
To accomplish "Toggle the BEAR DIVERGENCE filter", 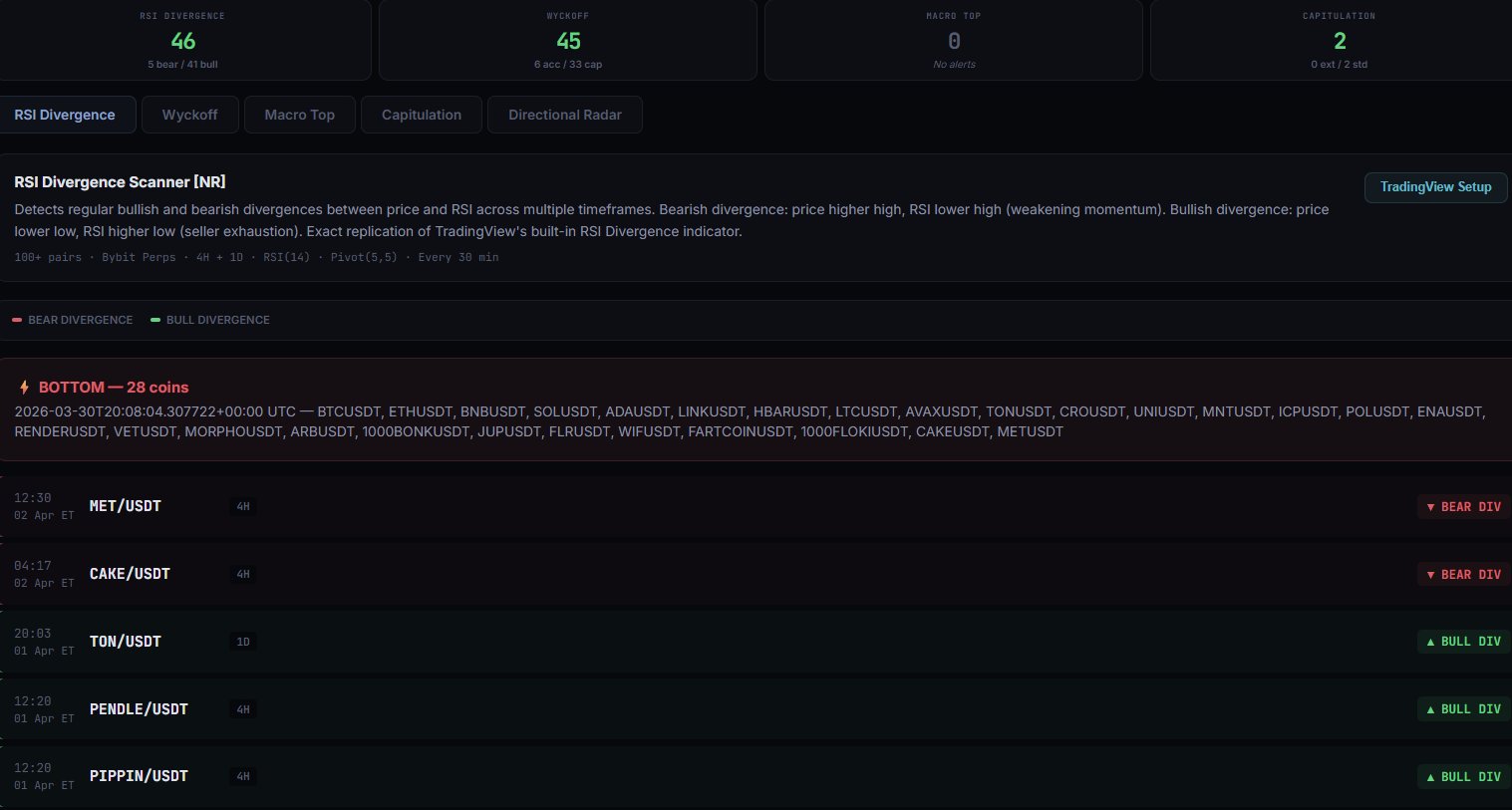I will 72,320.
